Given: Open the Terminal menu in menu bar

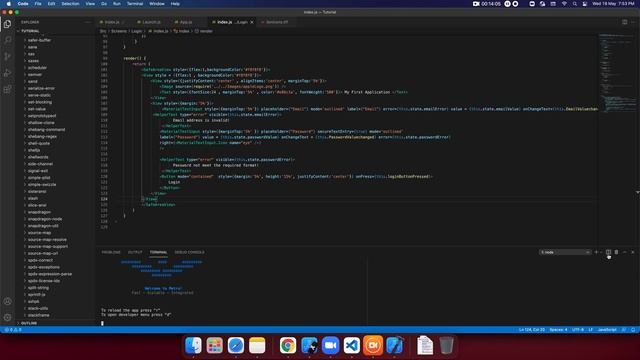Looking at the screenshot, I should click(x=135, y=4).
